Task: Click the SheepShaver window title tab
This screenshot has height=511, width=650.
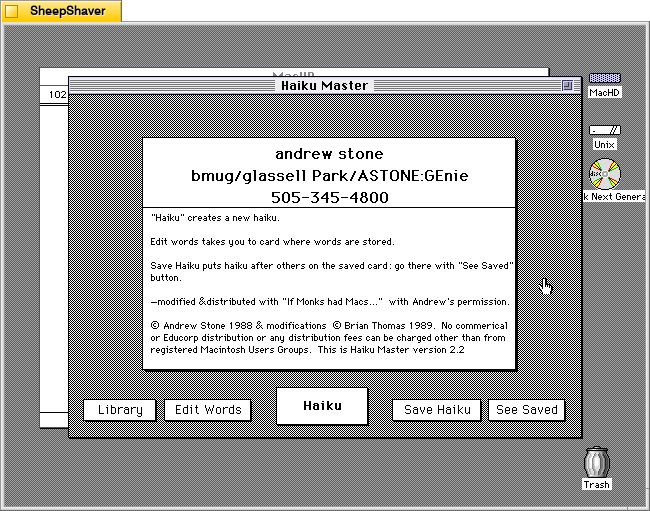Action: pos(62,11)
